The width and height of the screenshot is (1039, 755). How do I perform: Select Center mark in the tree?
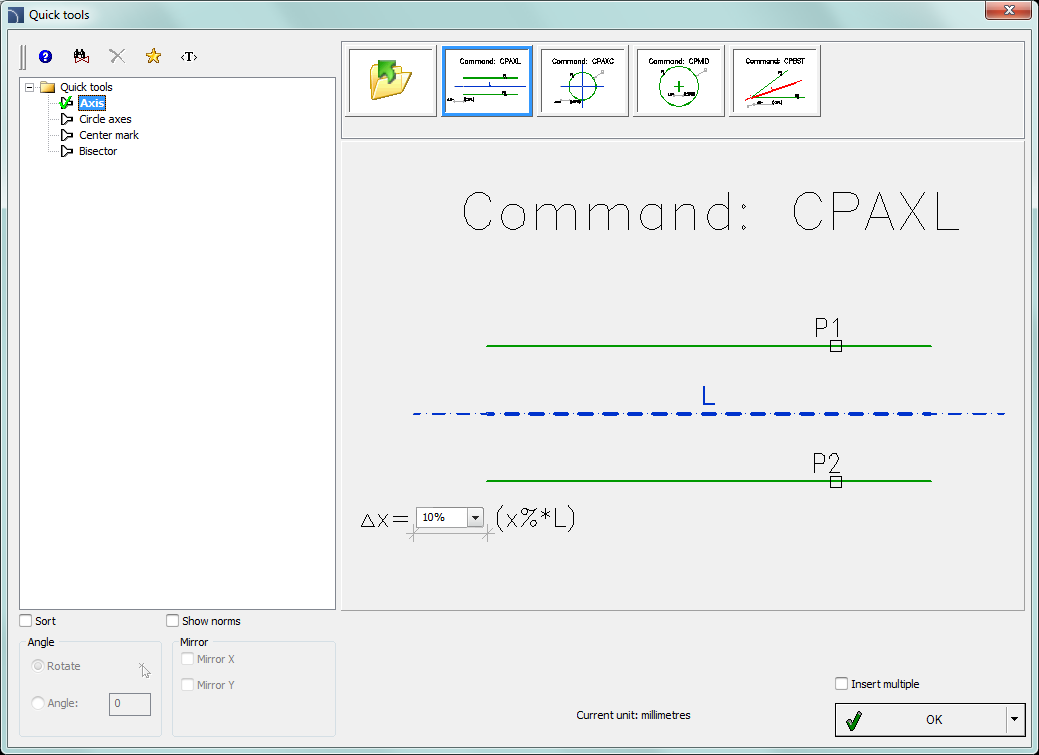pos(109,135)
